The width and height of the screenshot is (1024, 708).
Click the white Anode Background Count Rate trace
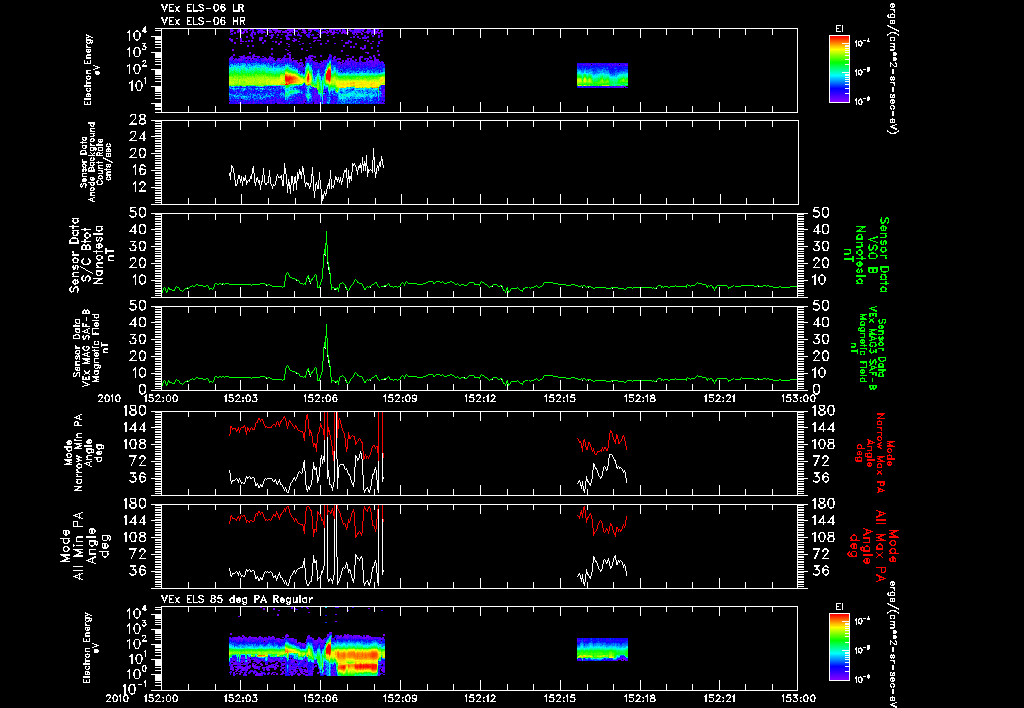tap(307, 175)
